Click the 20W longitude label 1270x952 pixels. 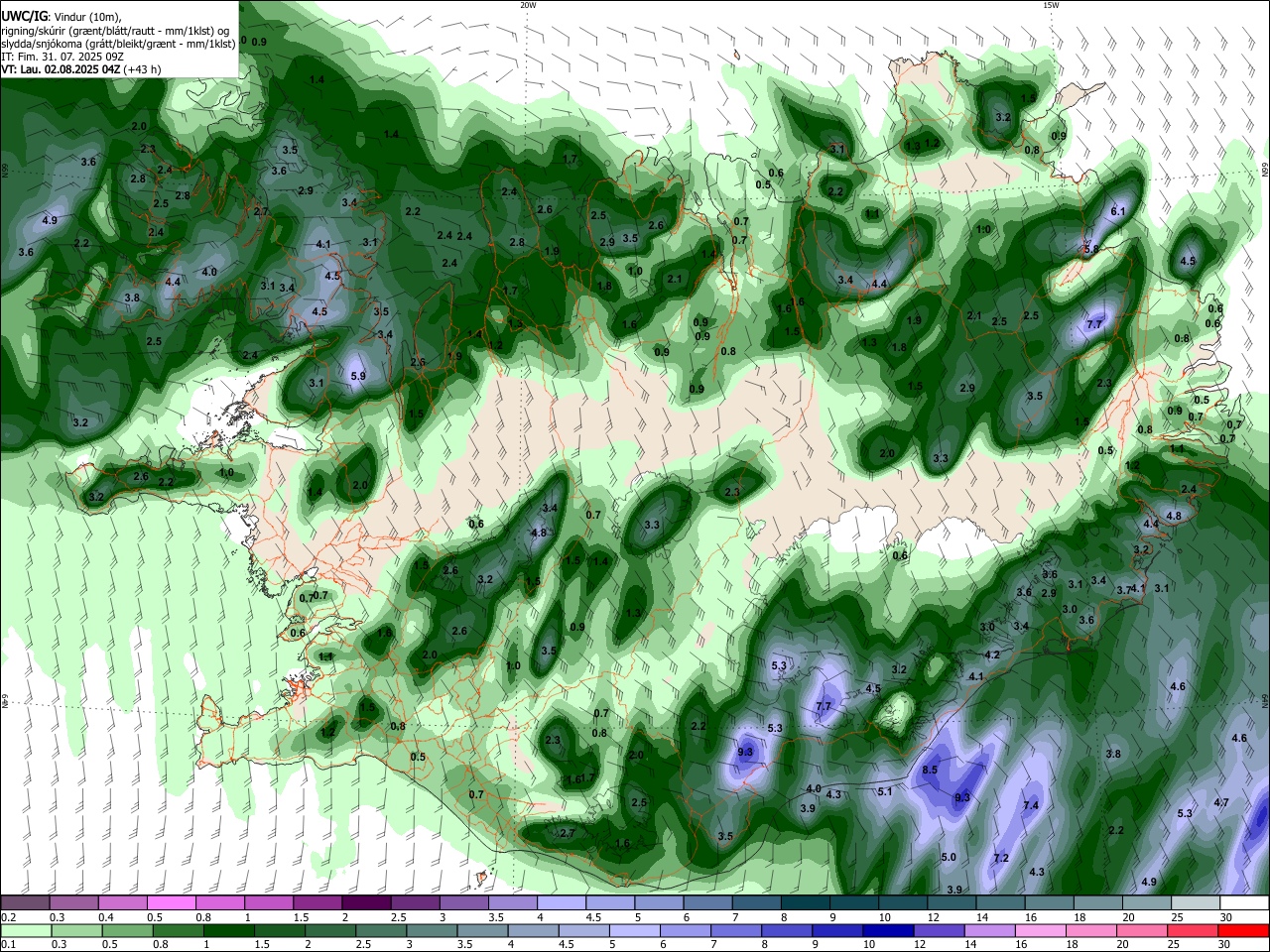(x=528, y=4)
